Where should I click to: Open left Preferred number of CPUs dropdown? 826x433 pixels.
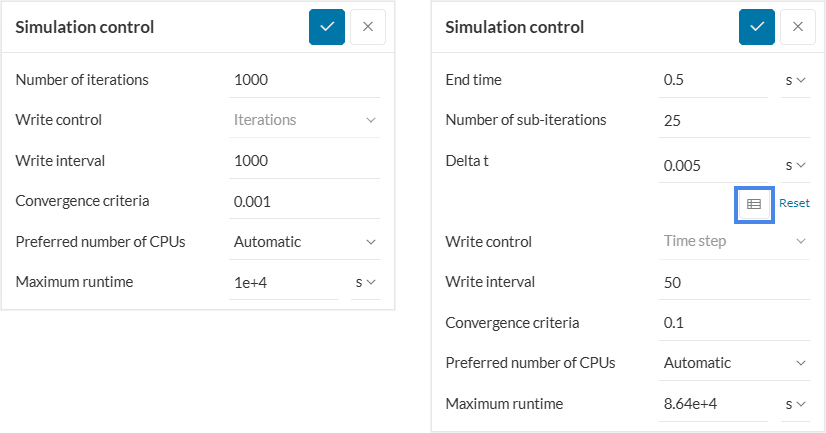point(304,241)
